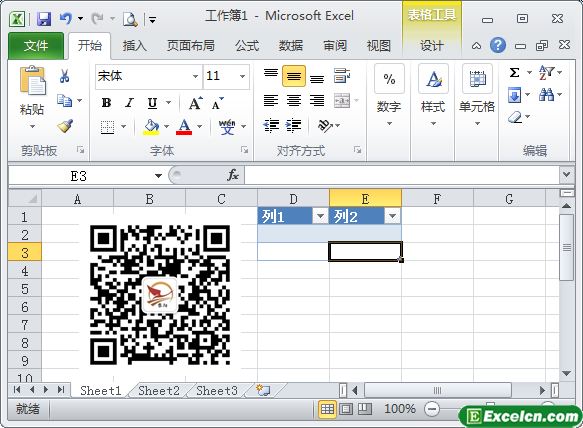Switch to the 插入 Insert tab
The height and width of the screenshot is (428, 583).
pos(135,46)
